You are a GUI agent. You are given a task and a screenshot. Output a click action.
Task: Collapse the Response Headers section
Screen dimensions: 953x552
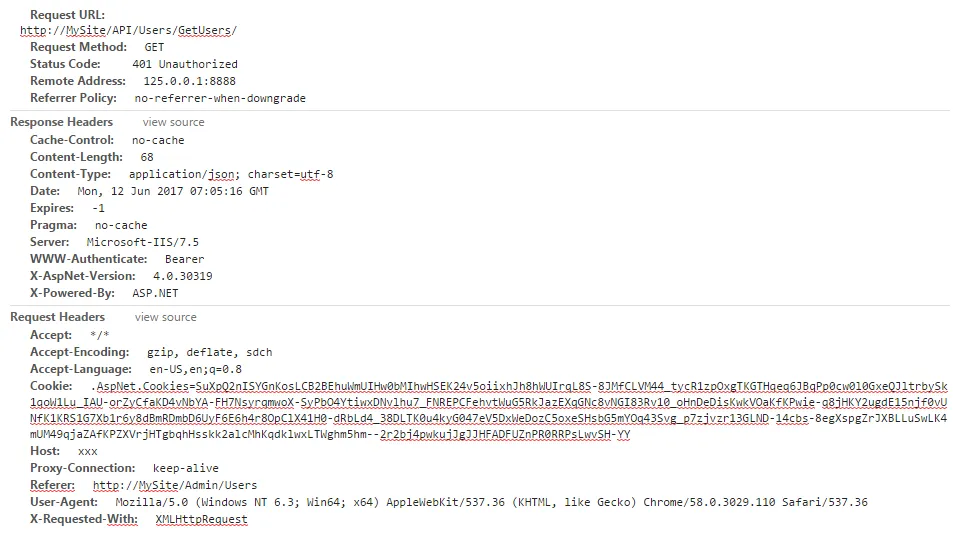pos(61,122)
